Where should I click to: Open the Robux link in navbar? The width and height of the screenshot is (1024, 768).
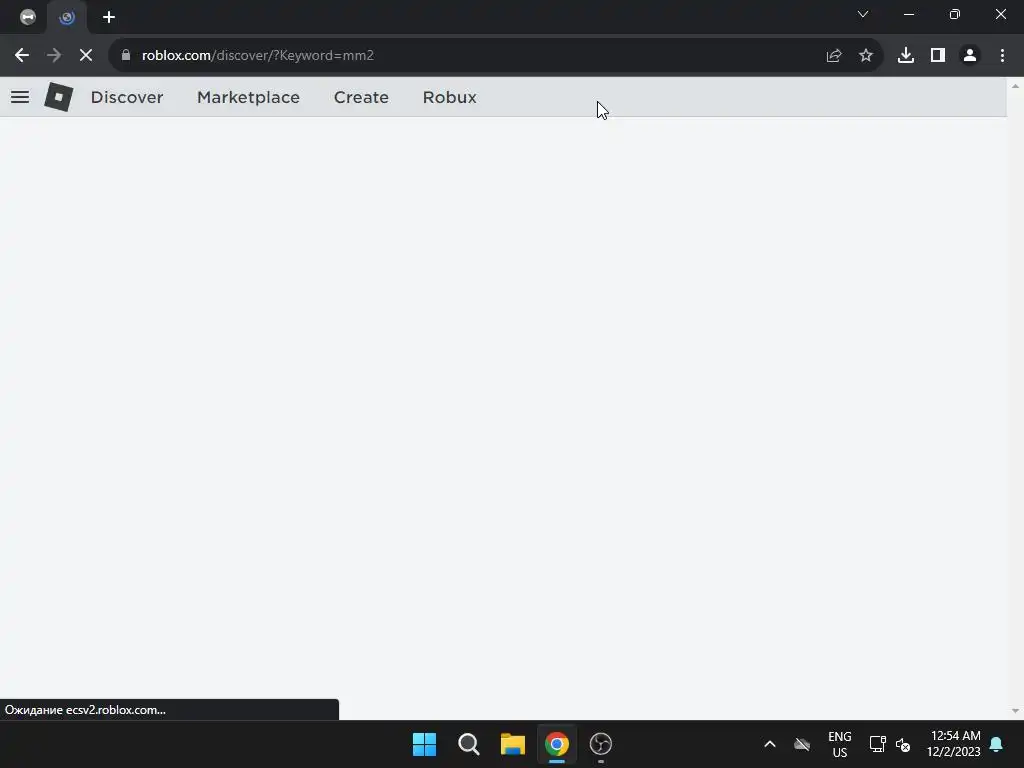[449, 97]
